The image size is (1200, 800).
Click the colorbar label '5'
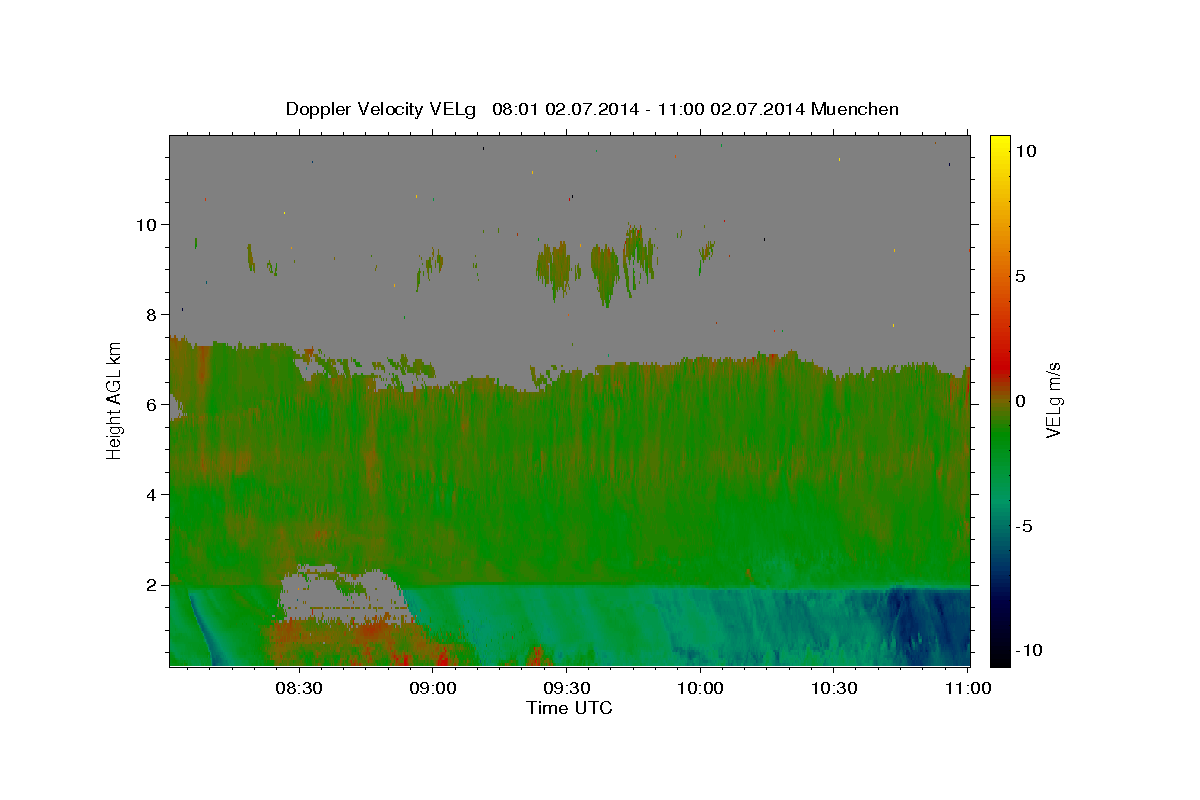(x=1020, y=276)
